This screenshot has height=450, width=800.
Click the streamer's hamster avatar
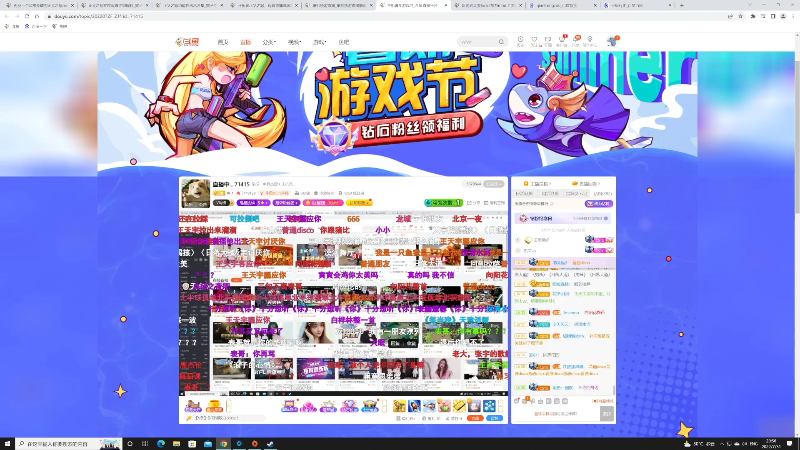pyautogui.click(x=195, y=193)
